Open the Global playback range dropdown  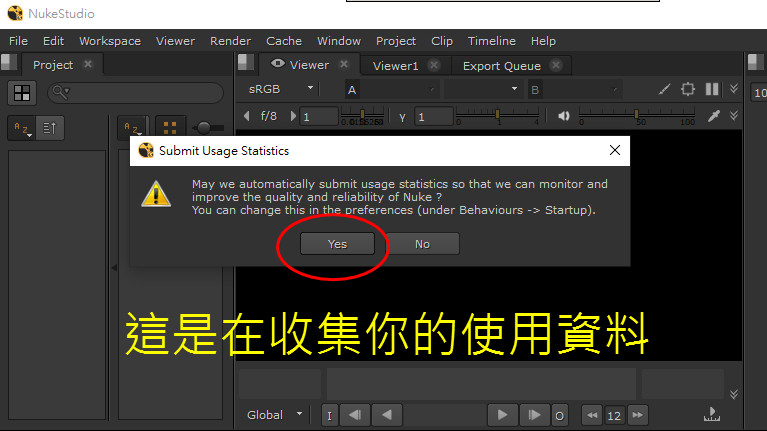[x=274, y=415]
